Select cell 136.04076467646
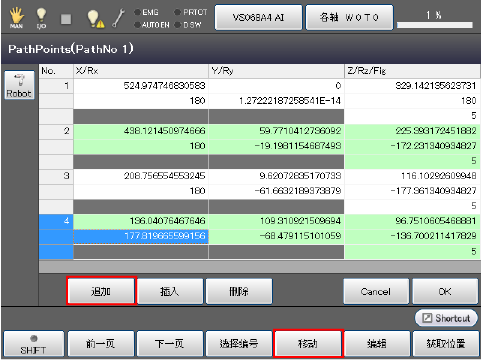The image size is (481, 360). point(141,221)
